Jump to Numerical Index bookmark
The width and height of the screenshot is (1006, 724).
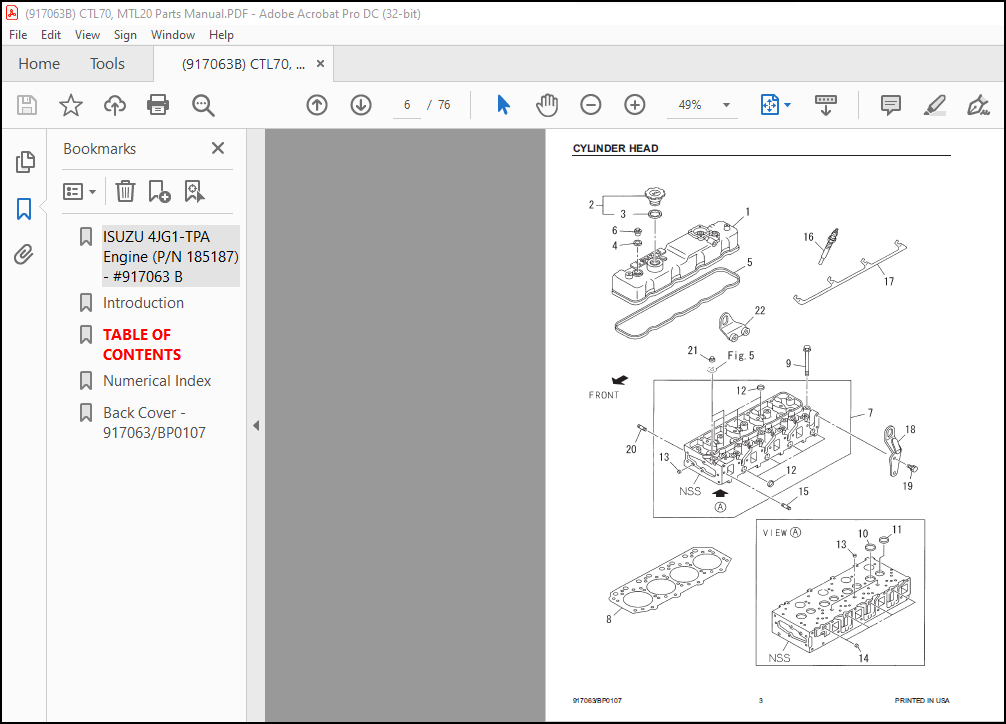[x=157, y=381]
